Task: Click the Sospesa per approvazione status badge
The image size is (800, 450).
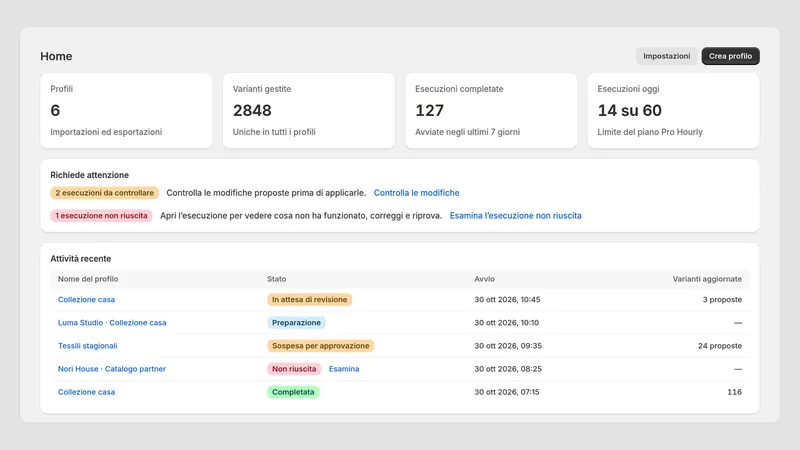Action: coord(320,346)
